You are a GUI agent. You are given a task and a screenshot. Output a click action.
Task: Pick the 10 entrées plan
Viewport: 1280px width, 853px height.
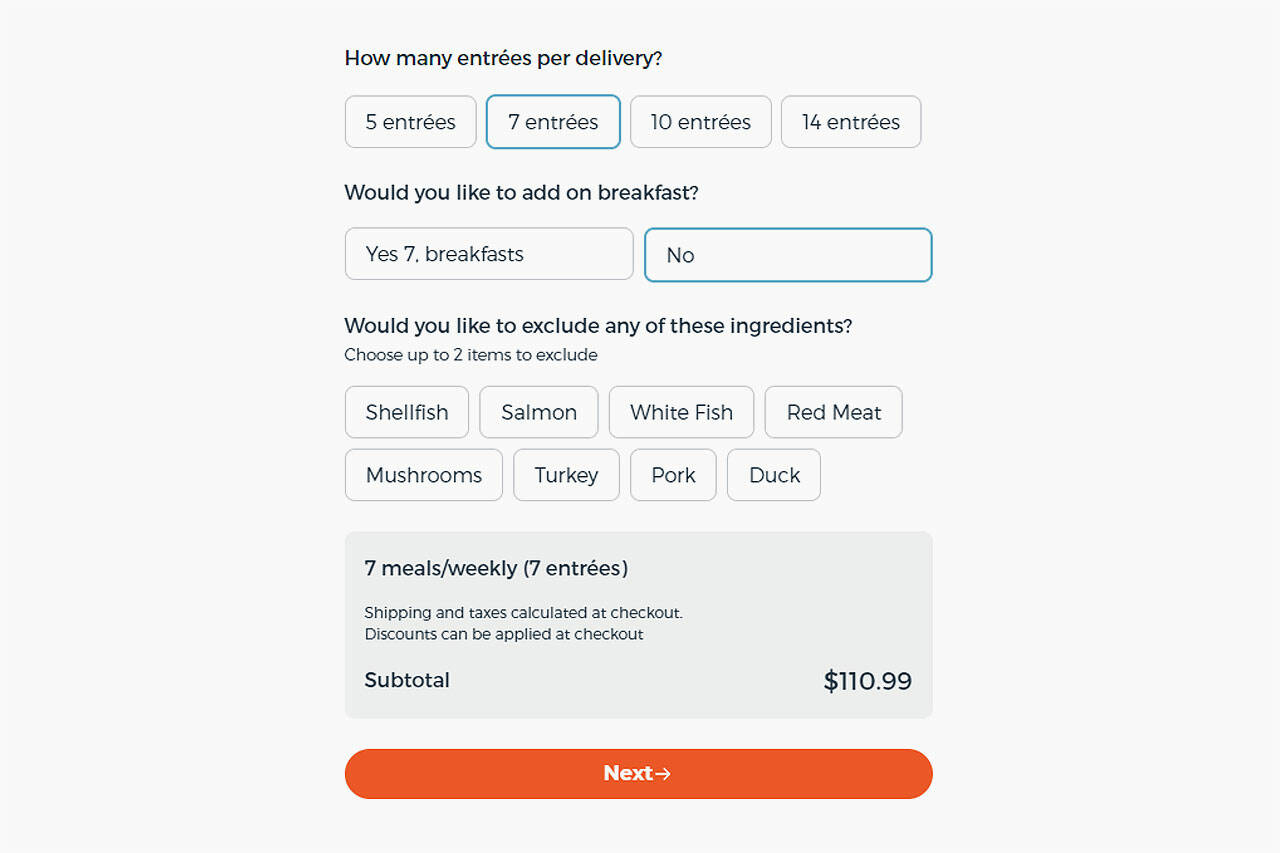tap(700, 122)
